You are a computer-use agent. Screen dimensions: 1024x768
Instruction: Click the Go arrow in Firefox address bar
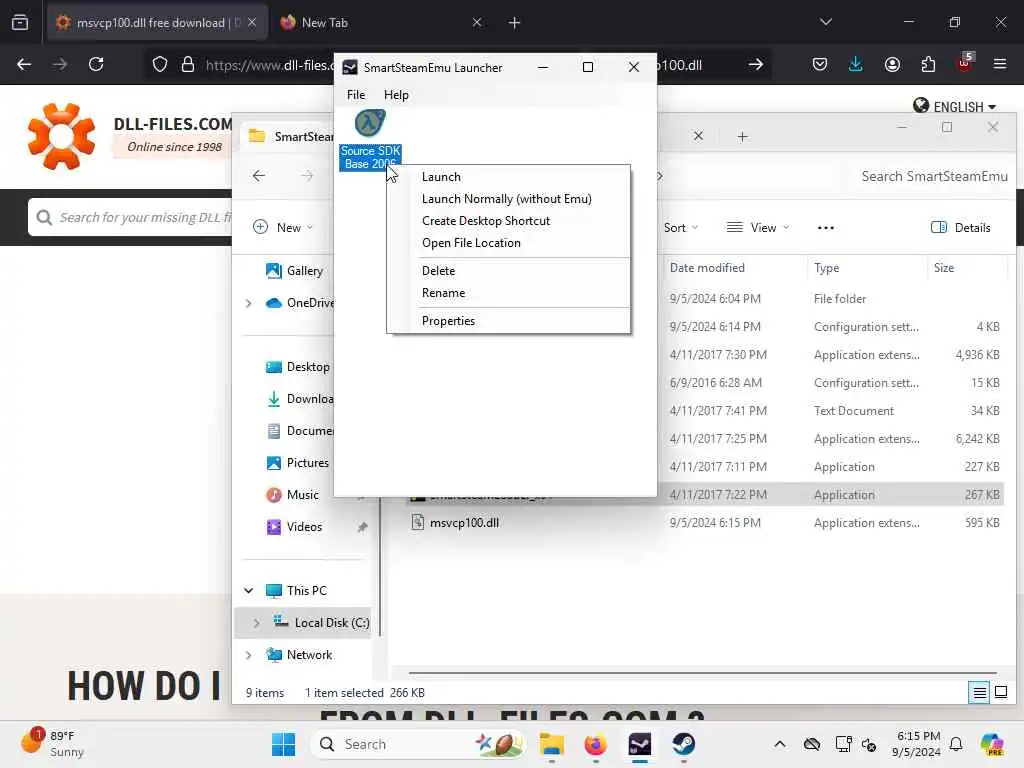tap(756, 65)
